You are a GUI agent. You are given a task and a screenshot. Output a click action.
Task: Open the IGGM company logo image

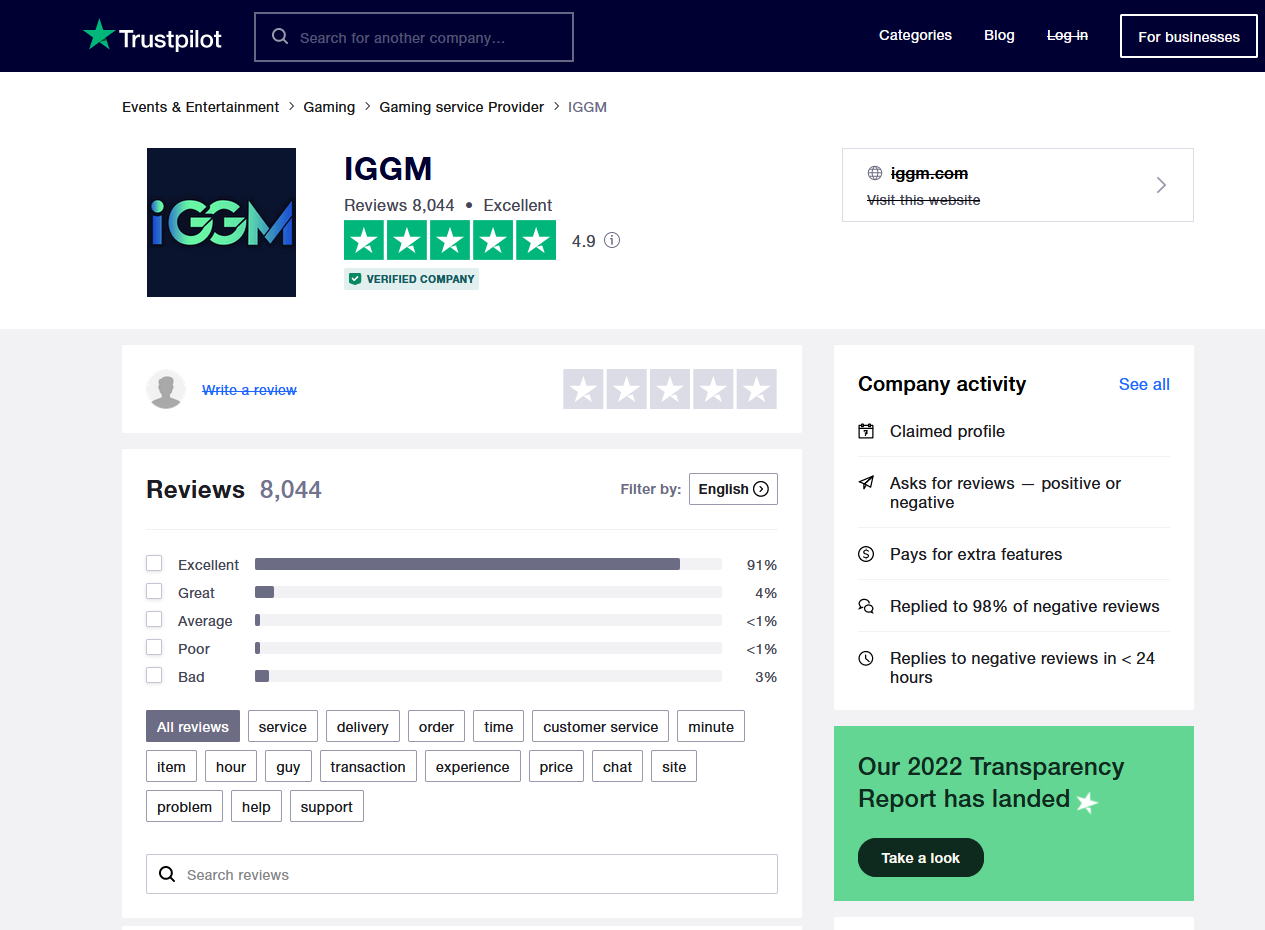tap(221, 222)
